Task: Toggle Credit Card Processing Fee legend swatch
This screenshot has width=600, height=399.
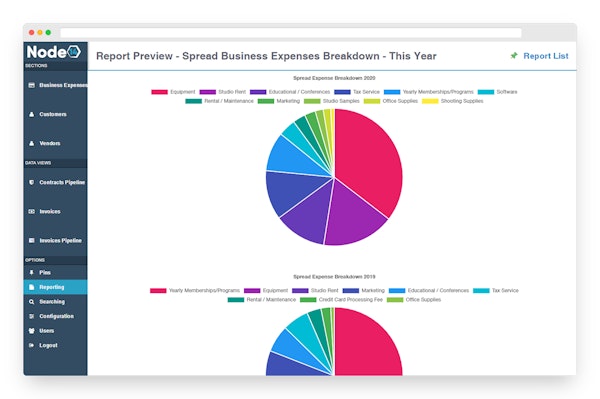Action: (x=308, y=300)
